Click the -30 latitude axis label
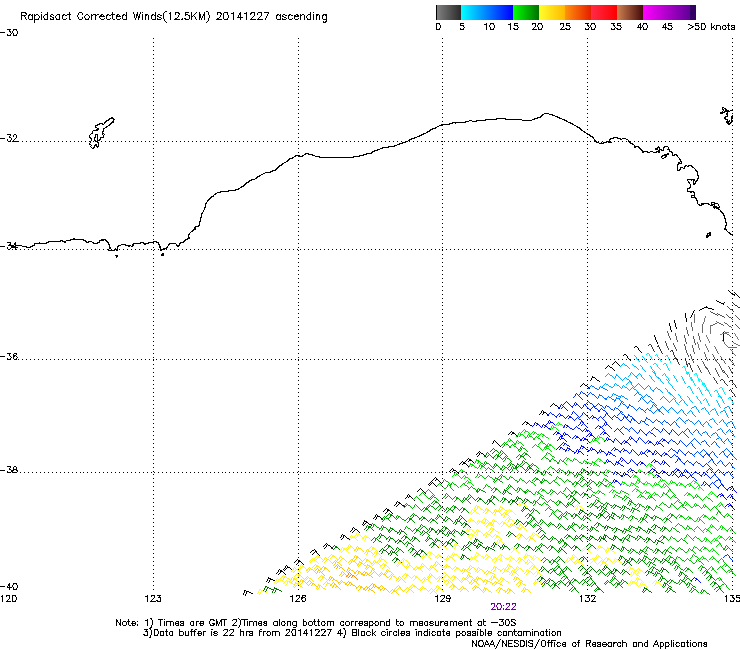 coord(9,33)
